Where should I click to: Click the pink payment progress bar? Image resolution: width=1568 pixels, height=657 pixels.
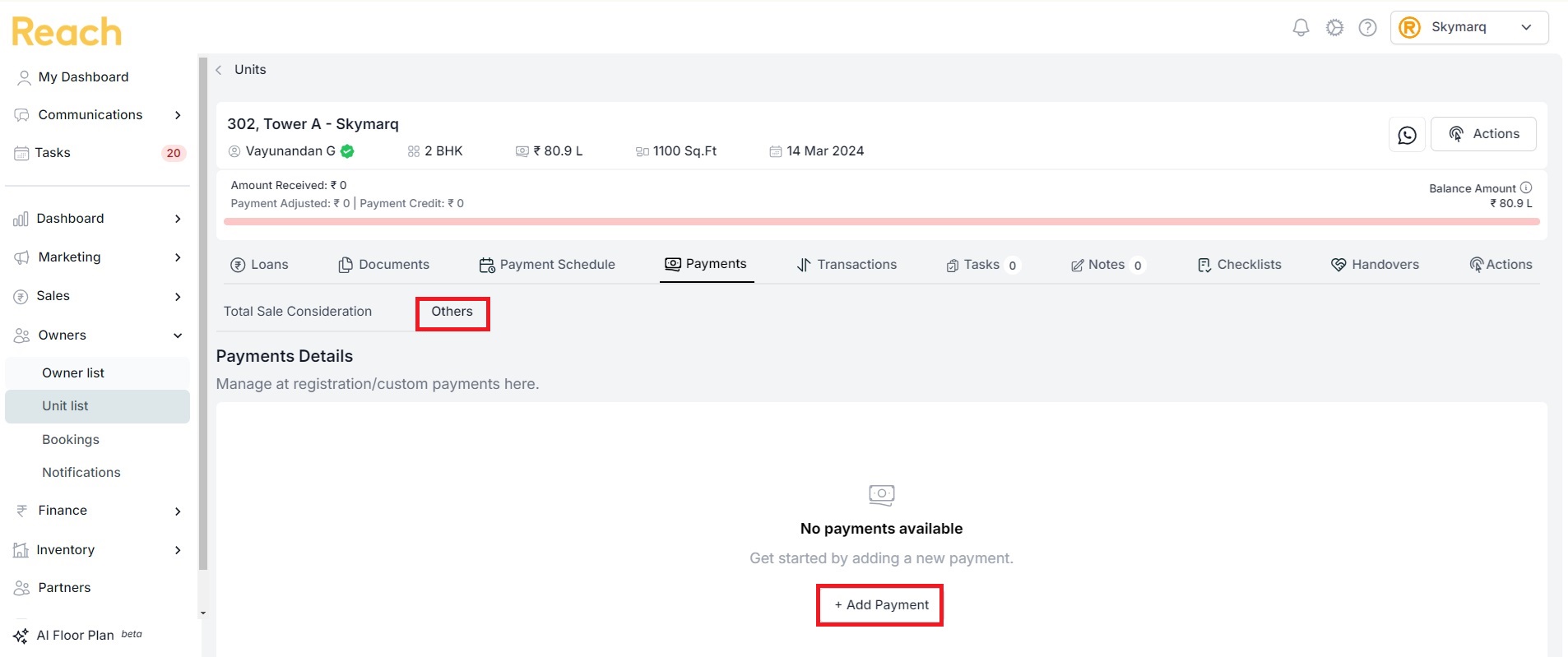pyautogui.click(x=881, y=221)
